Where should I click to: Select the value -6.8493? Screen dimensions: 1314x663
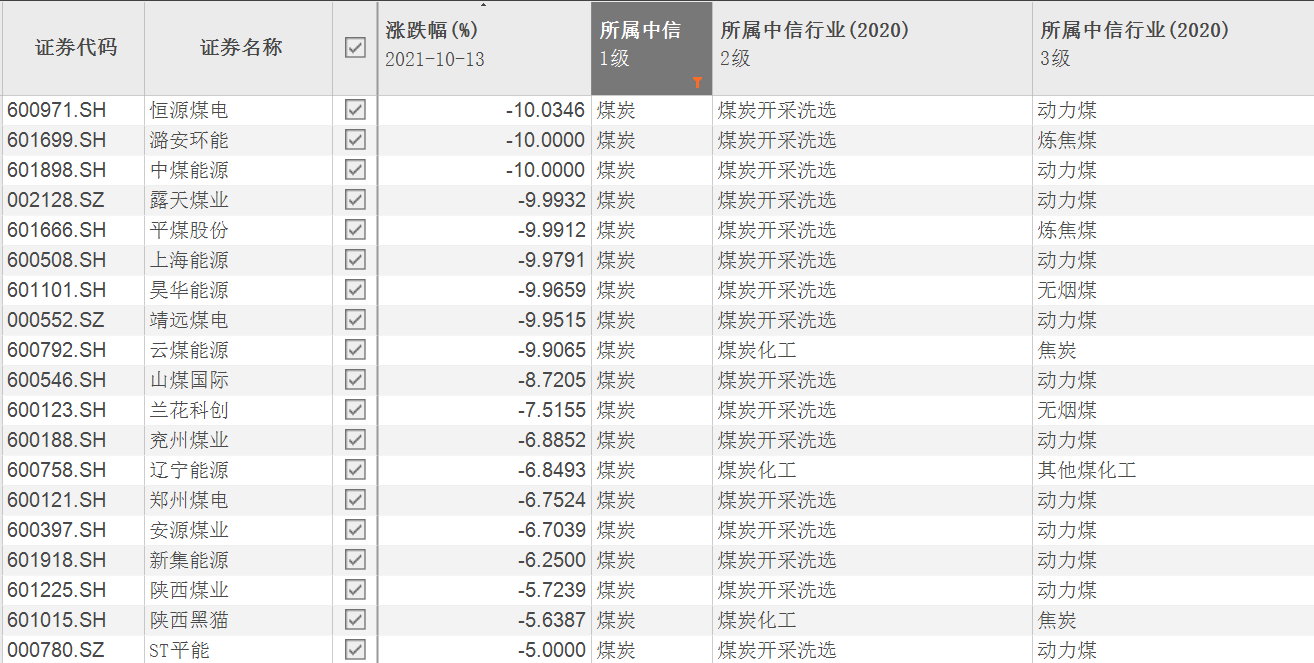pos(551,470)
